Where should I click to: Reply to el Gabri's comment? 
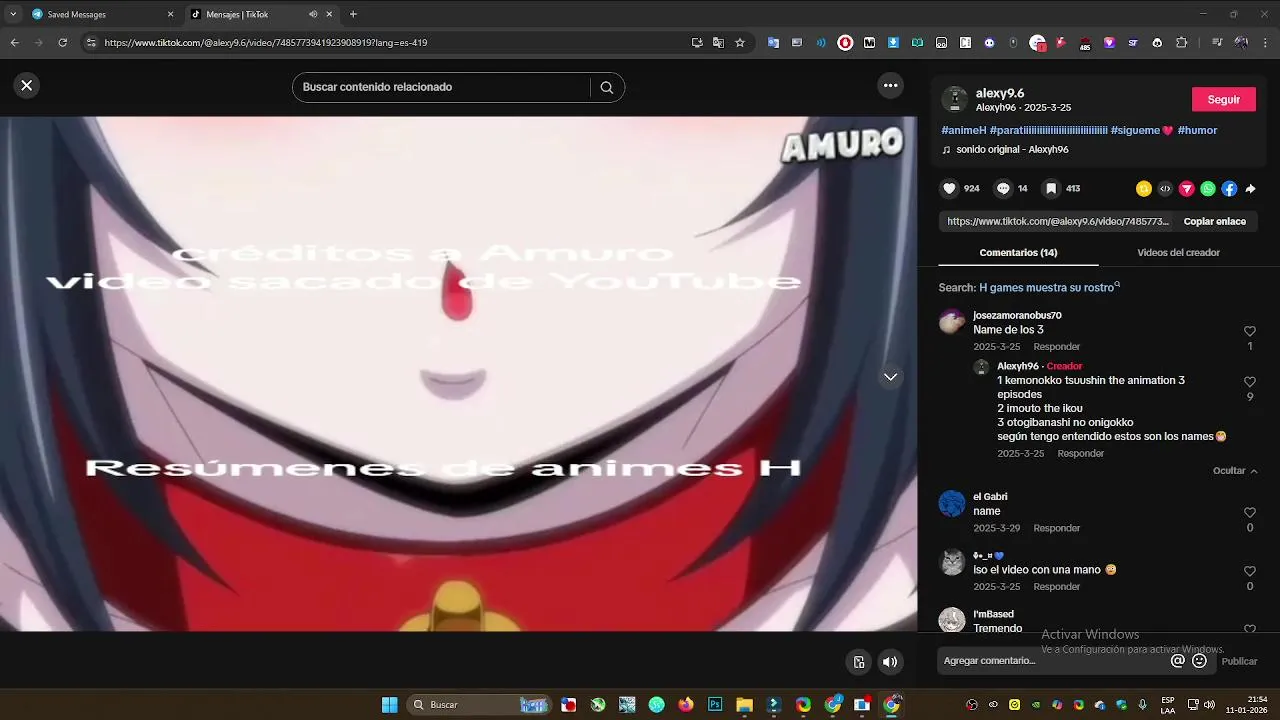coord(1056,528)
